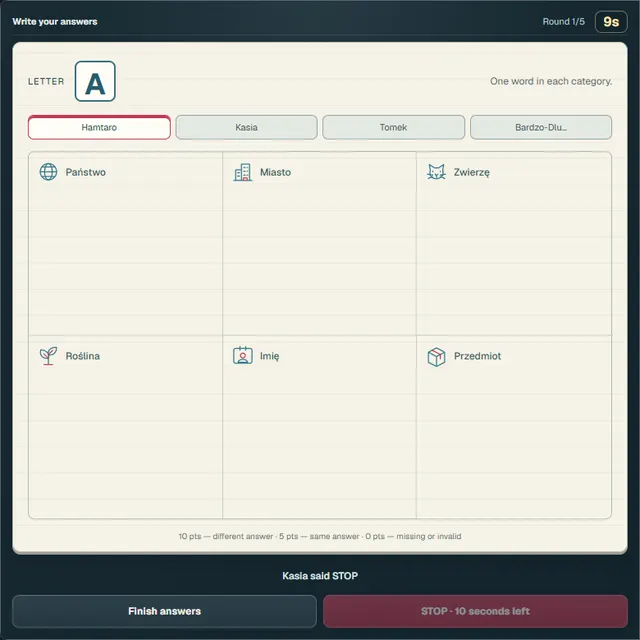Click into the Imię answer field
The width and height of the screenshot is (640, 640).
tap(320, 427)
